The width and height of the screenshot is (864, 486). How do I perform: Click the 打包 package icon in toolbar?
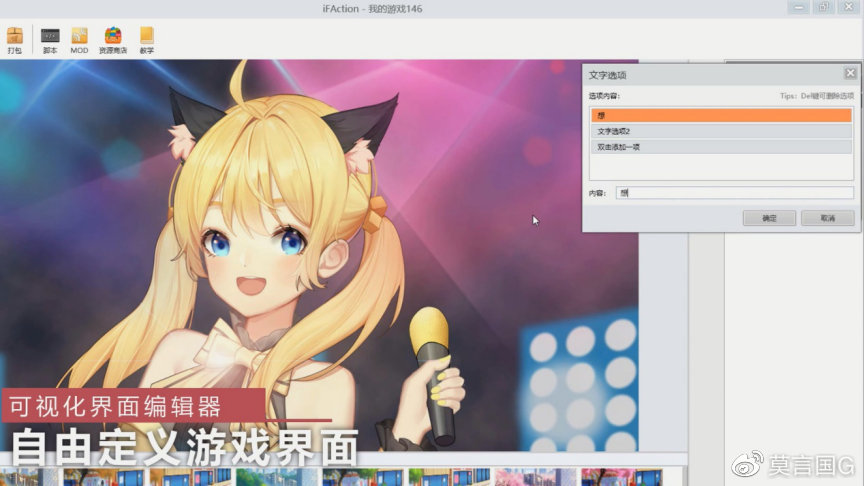15,40
